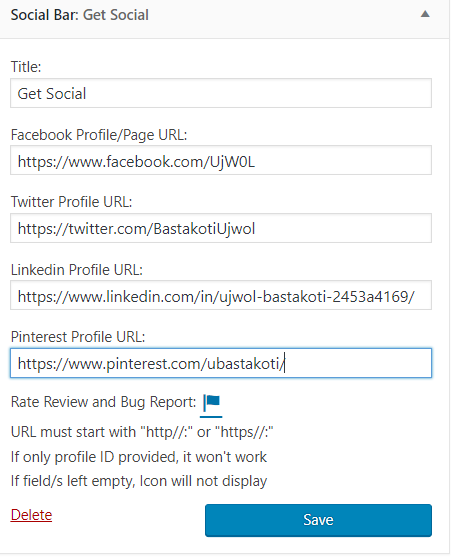Focus the Facebook Profile/Page URL field
Image resolution: width=451 pixels, height=558 pixels.
(x=221, y=160)
